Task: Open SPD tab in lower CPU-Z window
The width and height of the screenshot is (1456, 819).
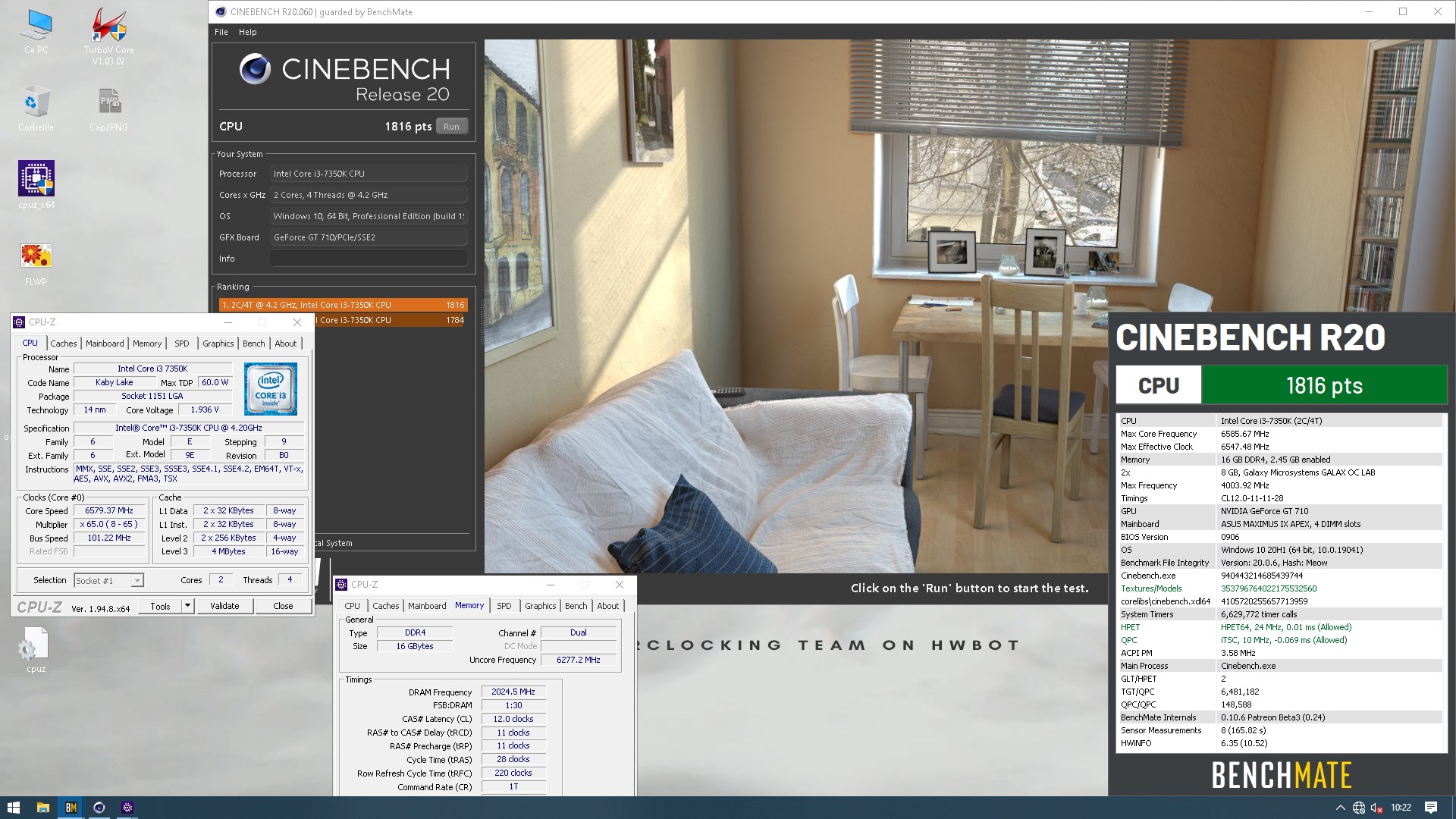Action: [x=504, y=606]
